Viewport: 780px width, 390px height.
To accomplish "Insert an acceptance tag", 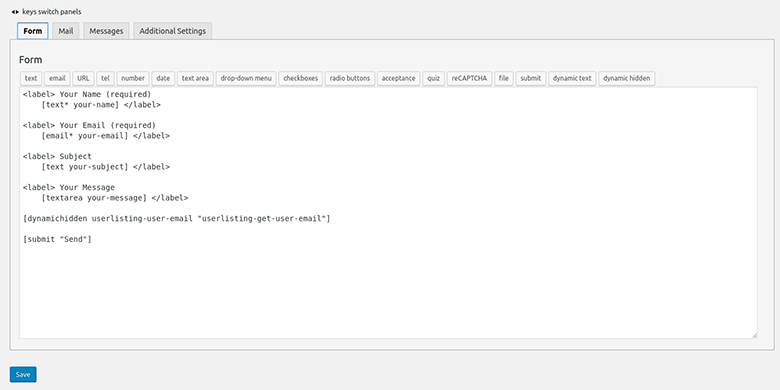I will pos(398,78).
